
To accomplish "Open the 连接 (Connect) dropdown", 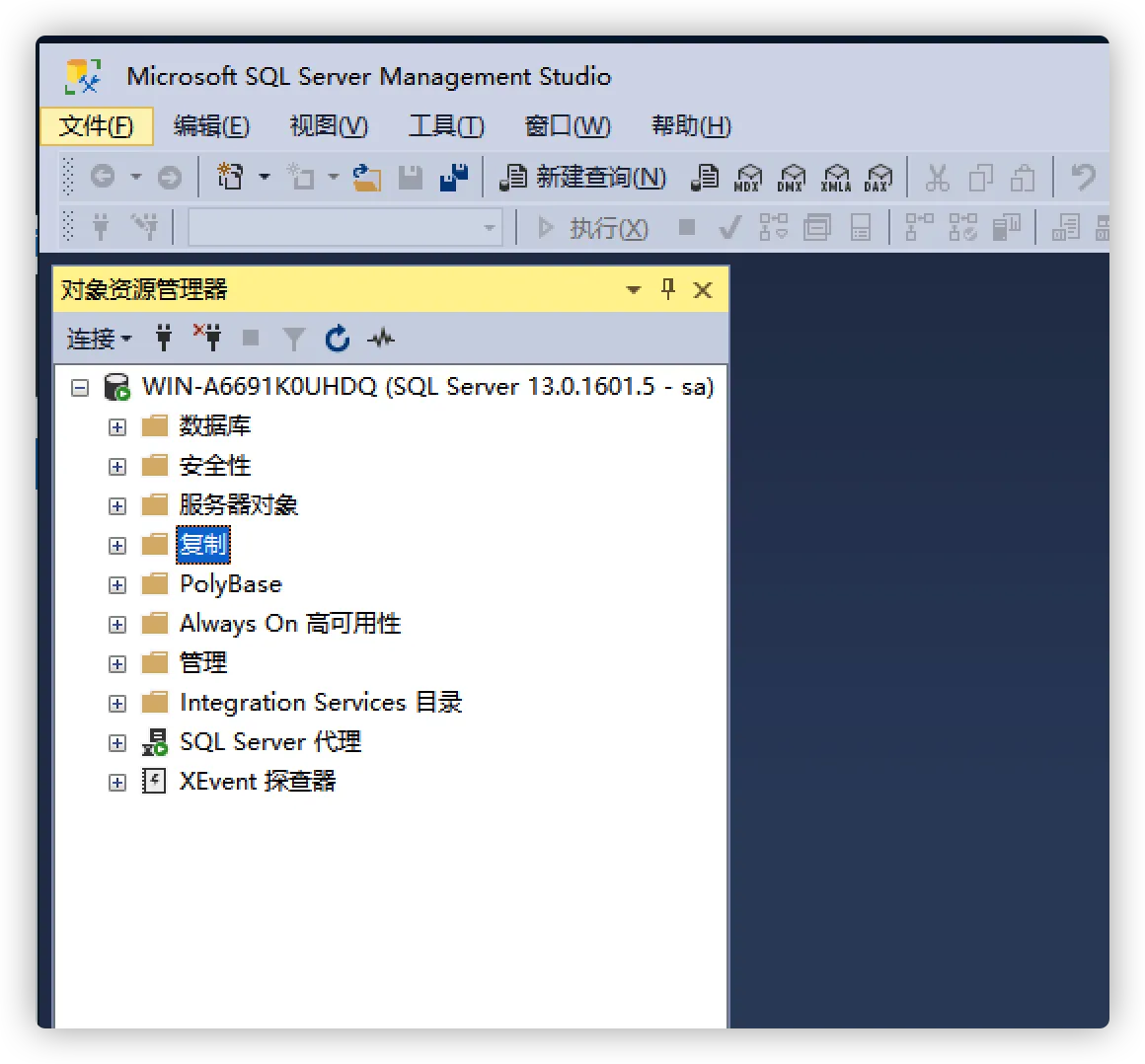I will tap(98, 339).
